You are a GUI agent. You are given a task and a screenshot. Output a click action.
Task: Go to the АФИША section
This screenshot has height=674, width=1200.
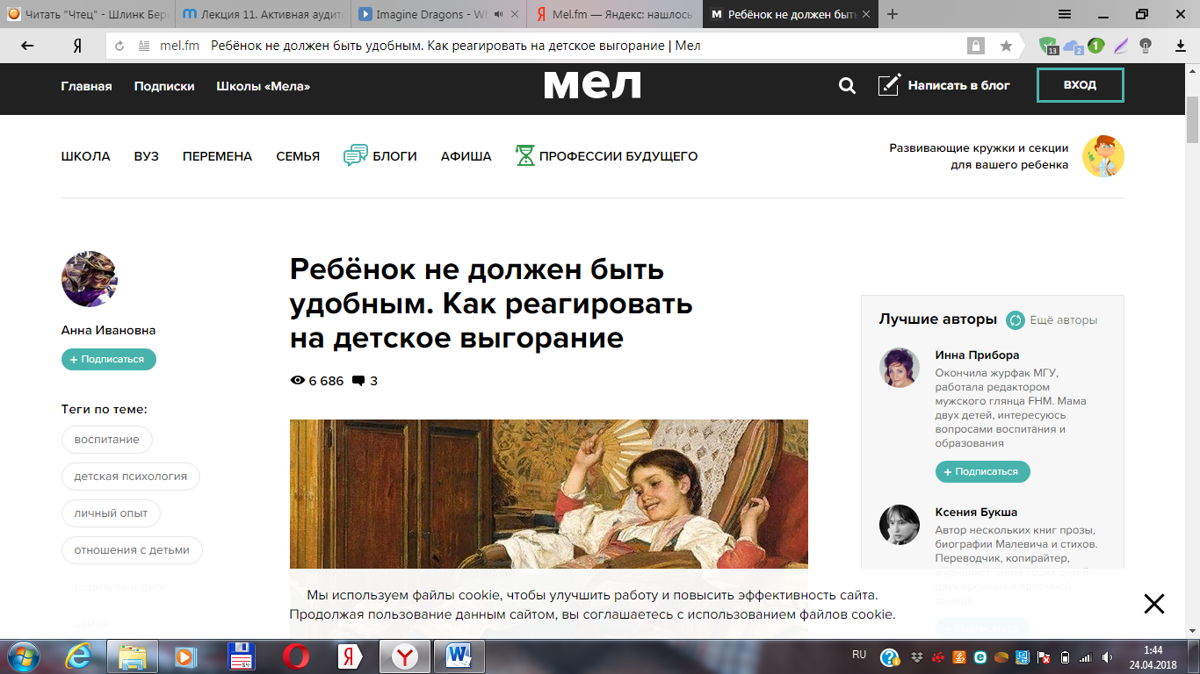(466, 156)
